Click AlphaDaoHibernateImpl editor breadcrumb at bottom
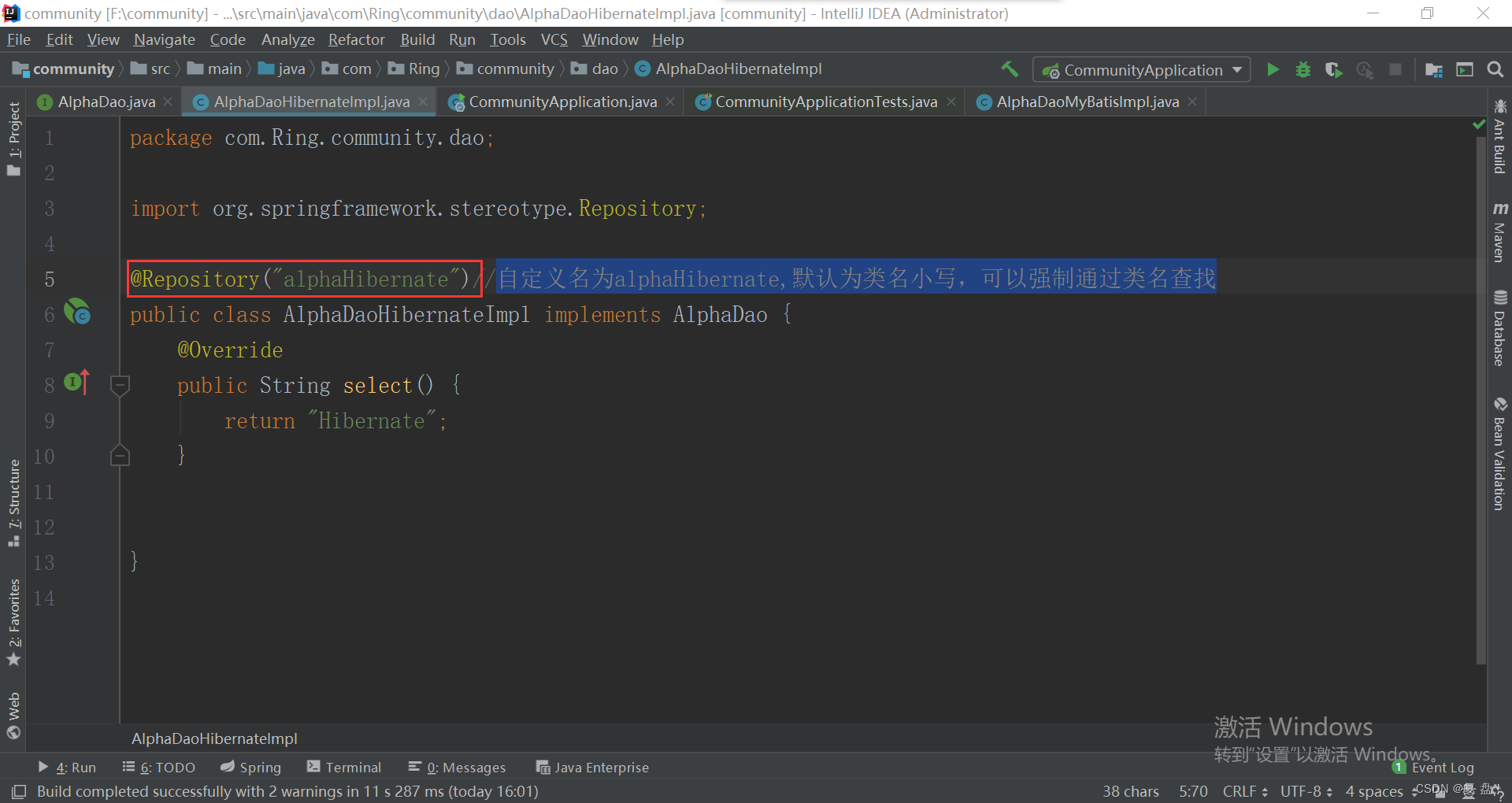Image resolution: width=1512 pixels, height=803 pixels. point(214,738)
